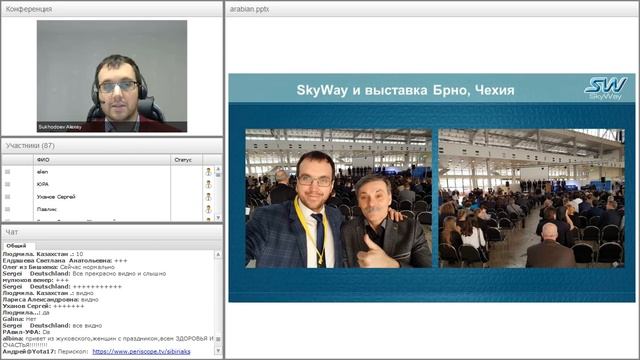This screenshot has height=360, width=640.
Task: Click the first chat line from Людмила. Казахстан
Action: point(43,254)
